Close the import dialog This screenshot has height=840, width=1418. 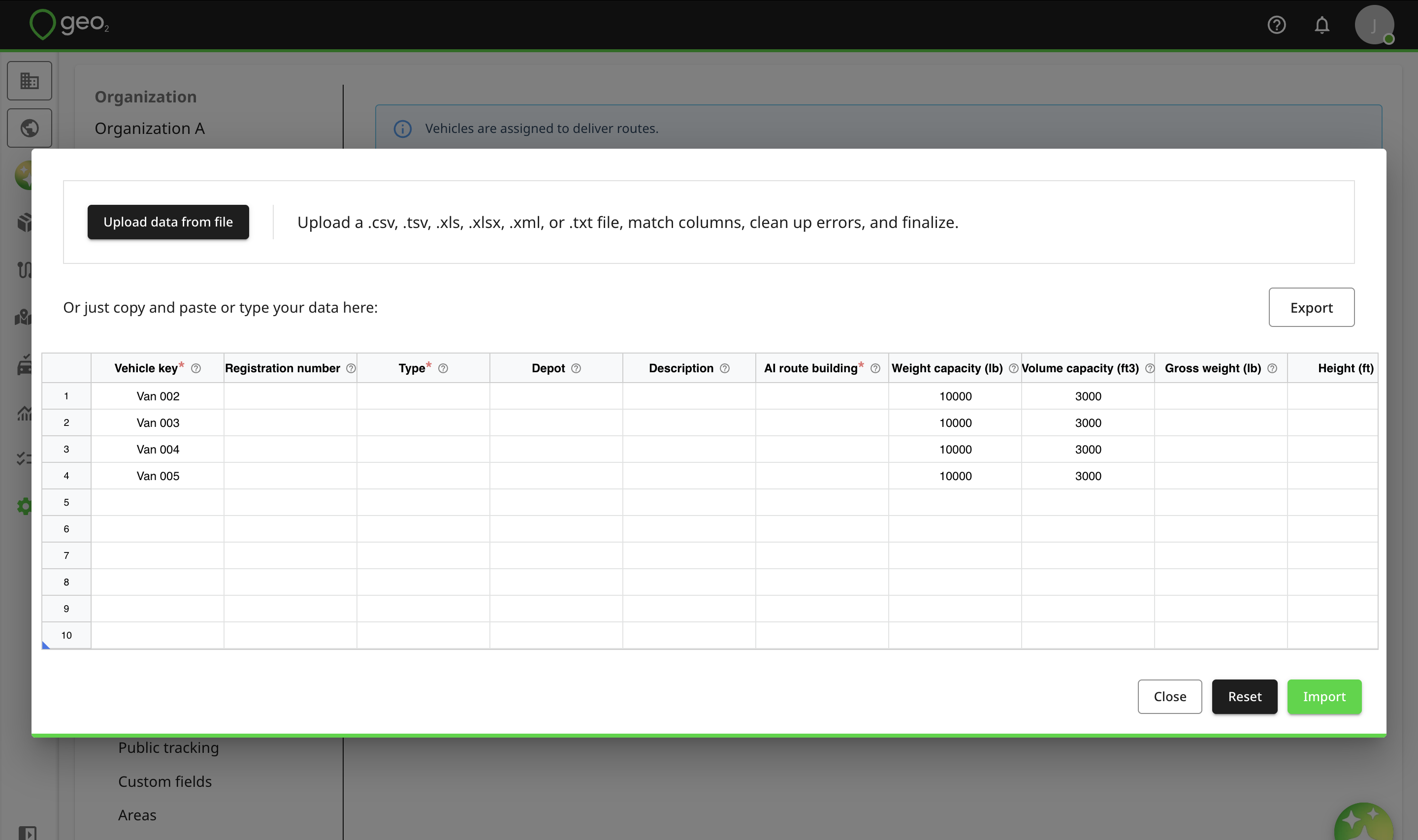click(1169, 697)
